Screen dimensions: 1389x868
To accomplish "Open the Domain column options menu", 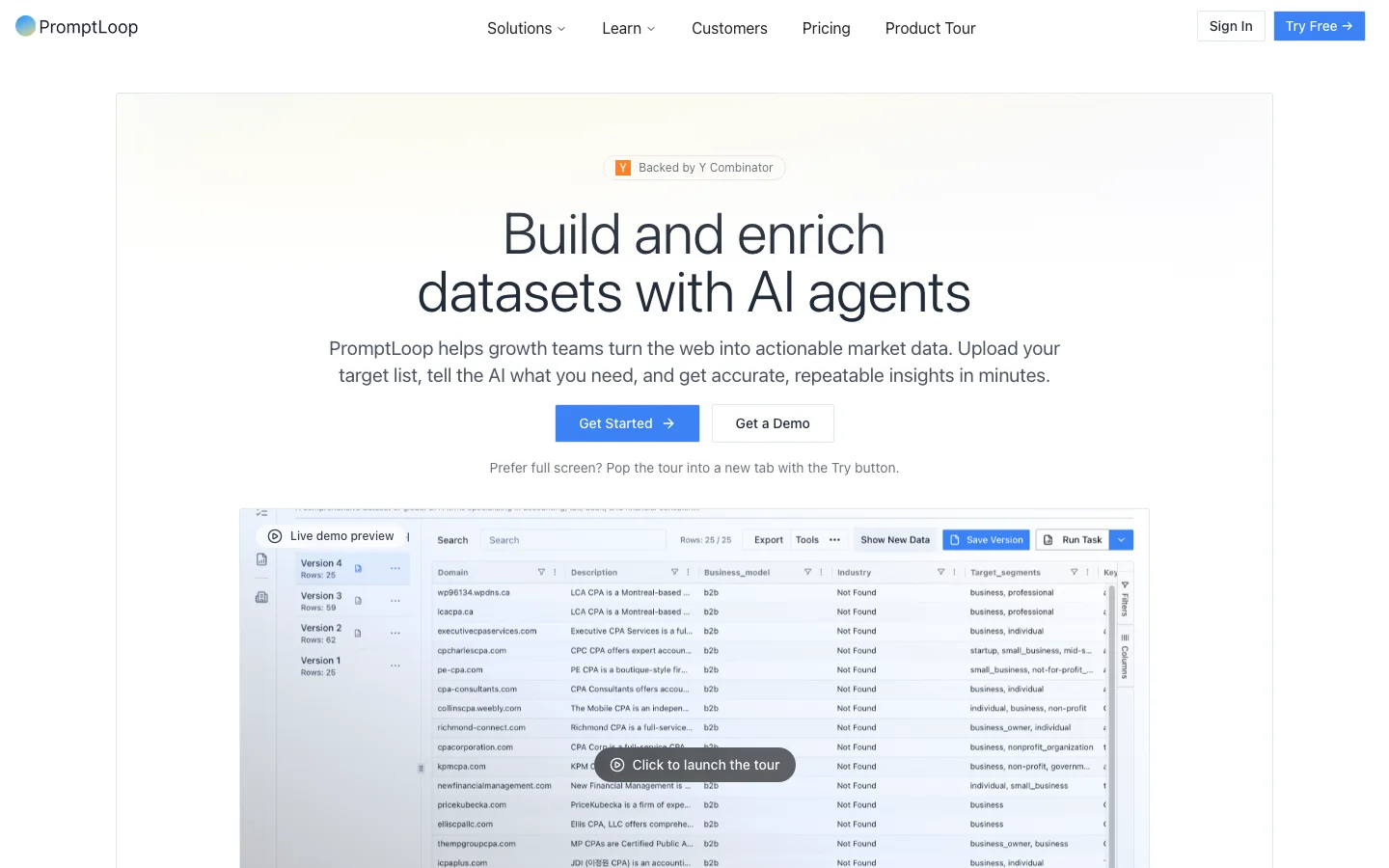I will point(555,572).
